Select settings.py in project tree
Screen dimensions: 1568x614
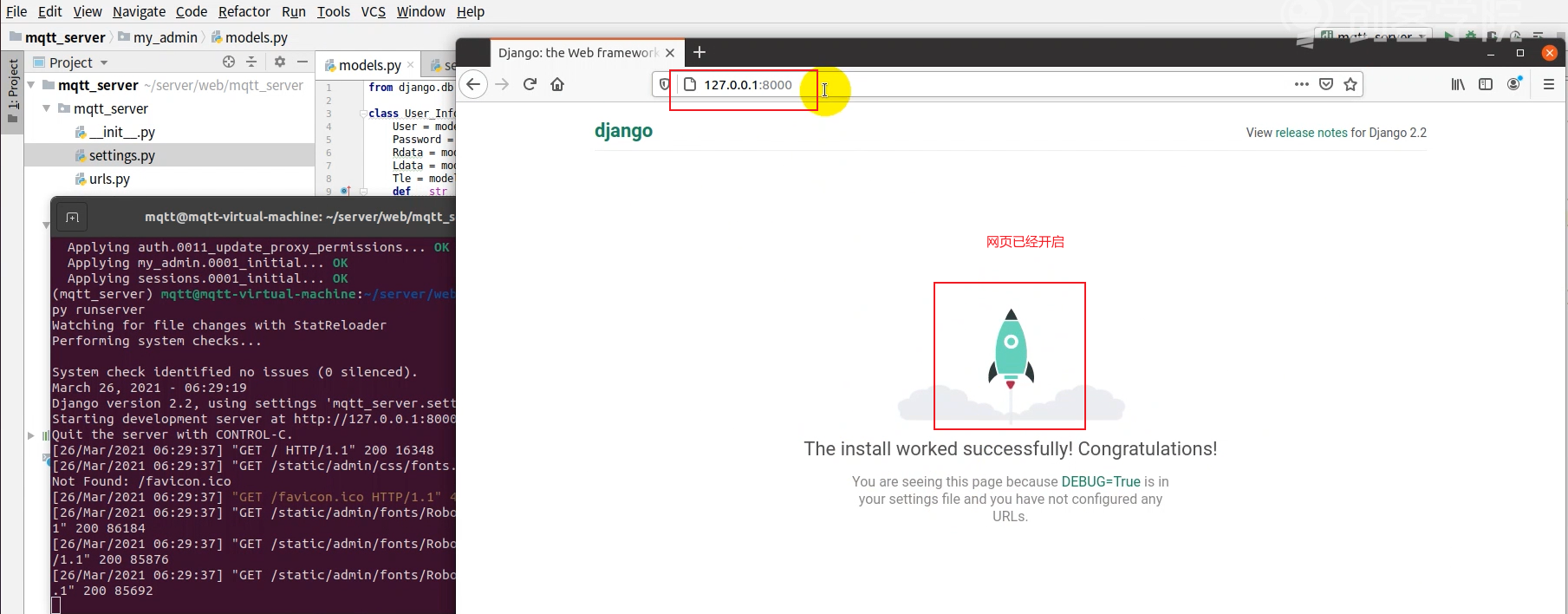coord(115,155)
